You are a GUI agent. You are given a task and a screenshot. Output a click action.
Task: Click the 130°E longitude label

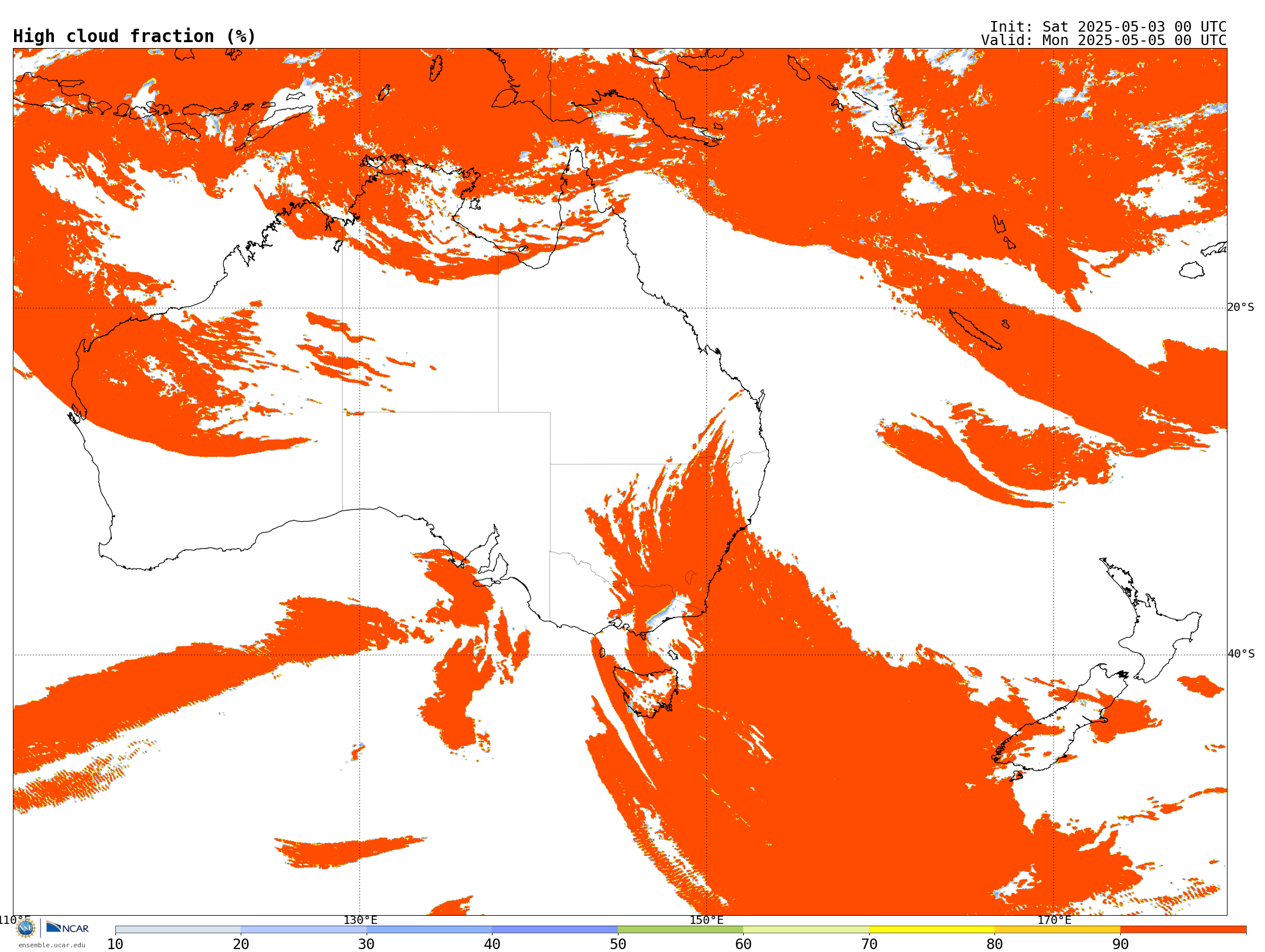click(x=360, y=920)
